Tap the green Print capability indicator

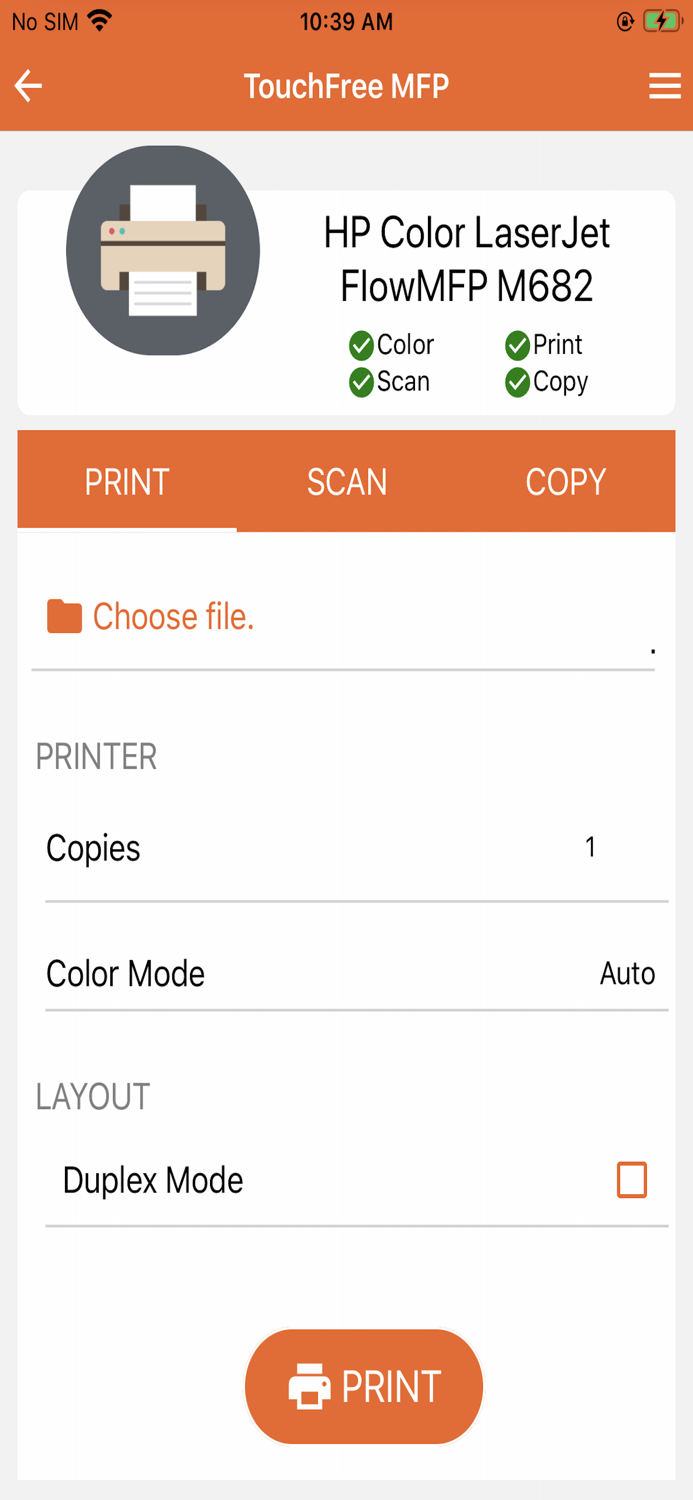[x=518, y=345]
